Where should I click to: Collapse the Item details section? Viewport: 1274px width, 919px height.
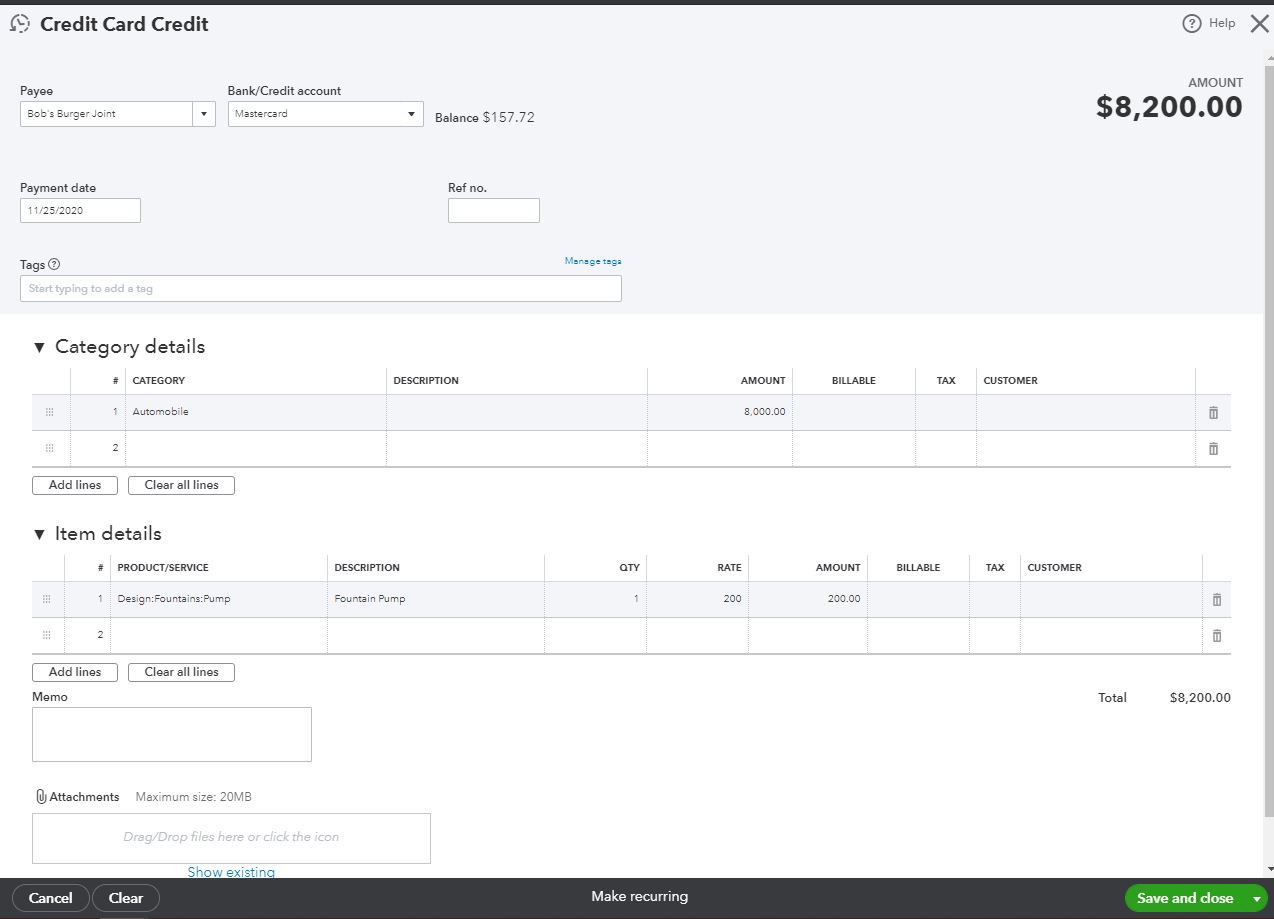pyautogui.click(x=39, y=534)
